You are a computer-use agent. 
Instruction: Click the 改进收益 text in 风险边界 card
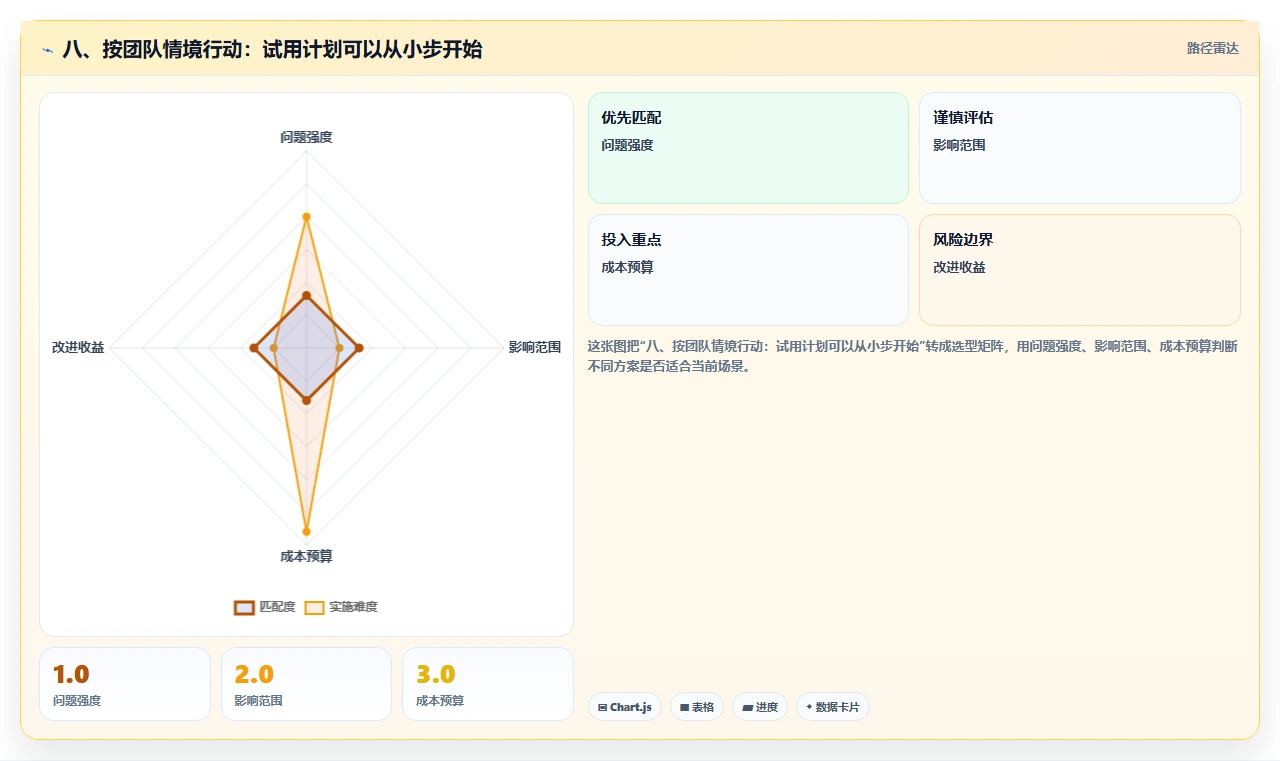pos(959,267)
